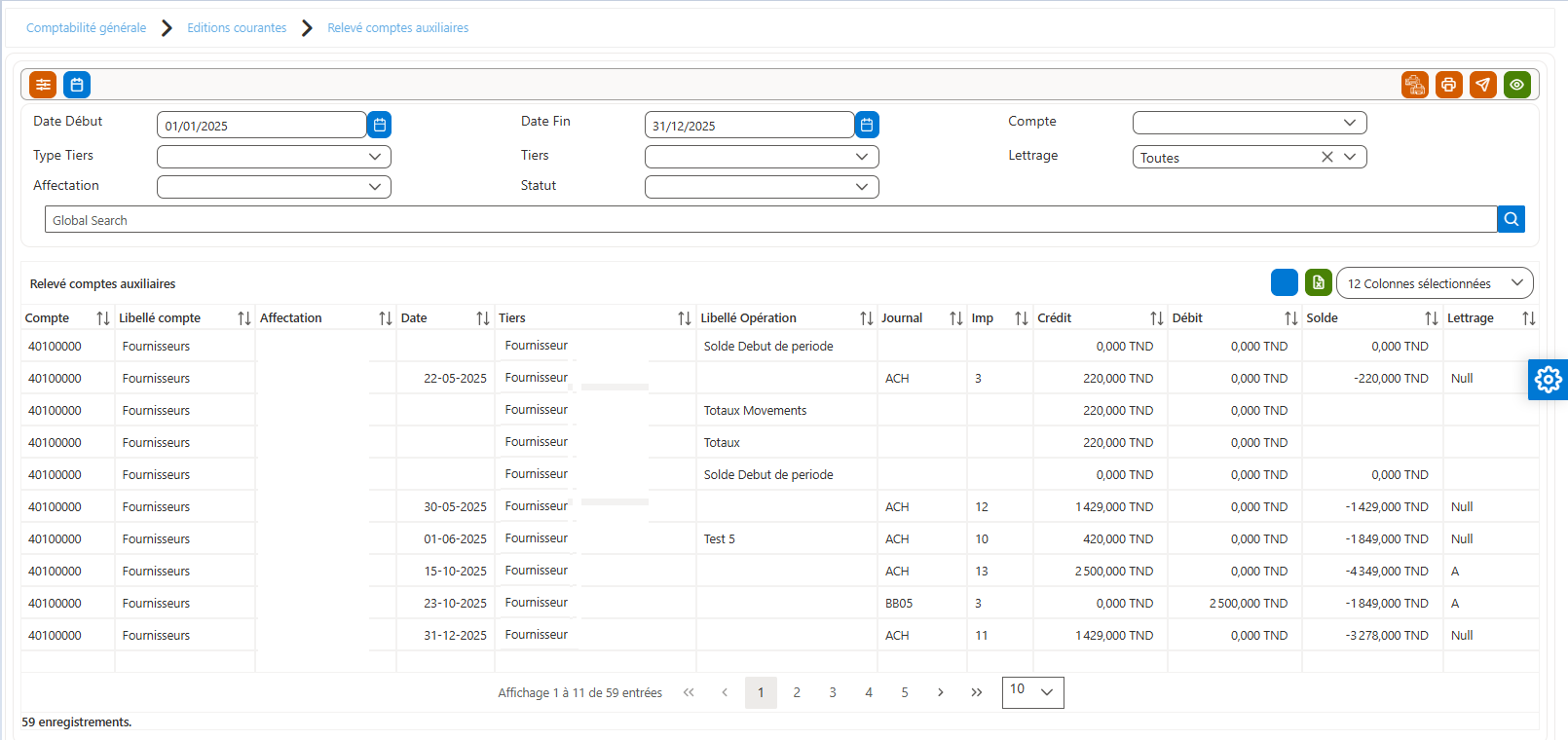Sort by Lettrage column arrows
Image resolution: width=1568 pixels, height=740 pixels.
pyautogui.click(x=1529, y=318)
